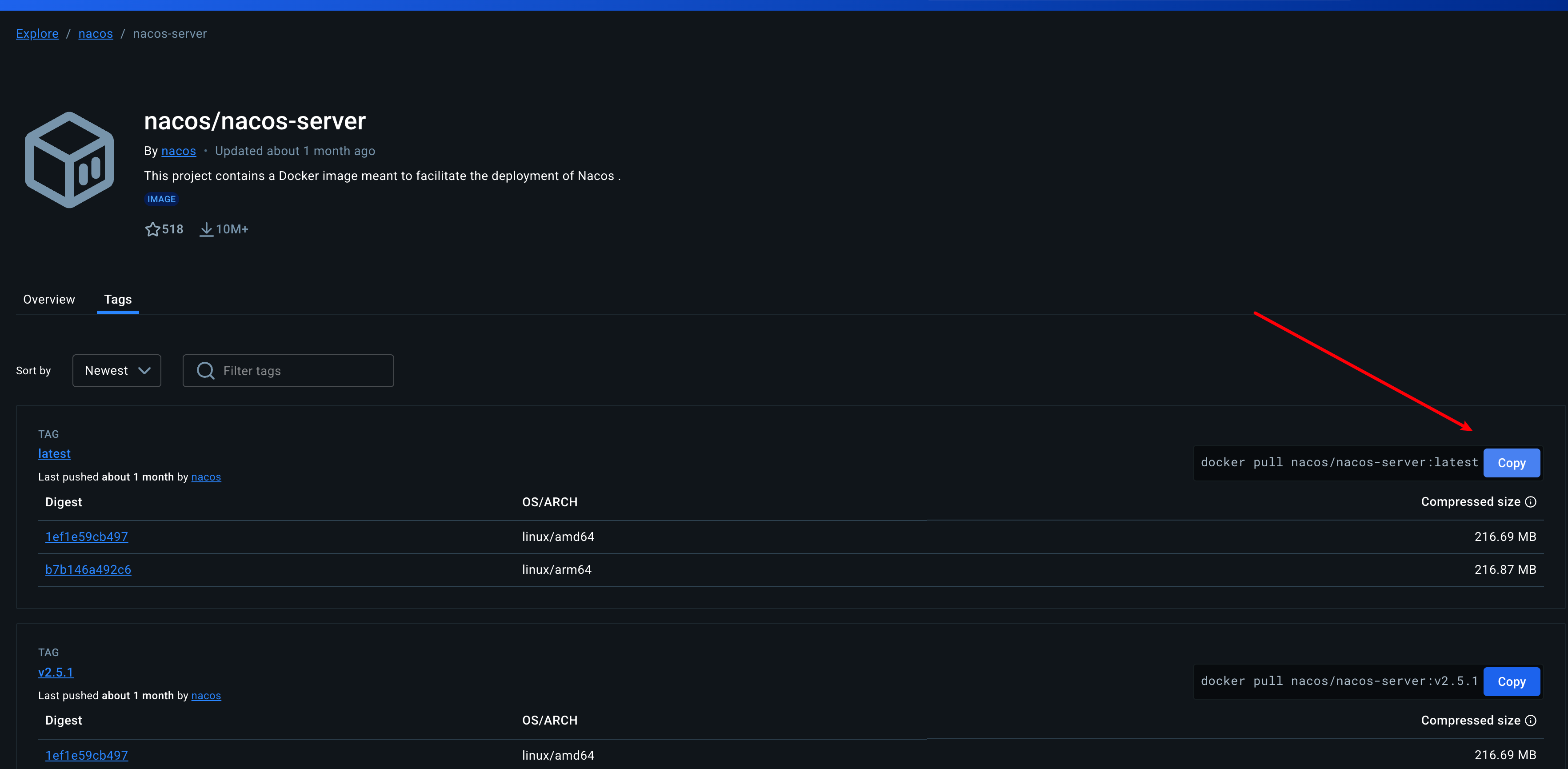This screenshot has height=769, width=1568.
Task: Click info icon next to v2.5.1 Compressed size
Action: pos(1530,720)
